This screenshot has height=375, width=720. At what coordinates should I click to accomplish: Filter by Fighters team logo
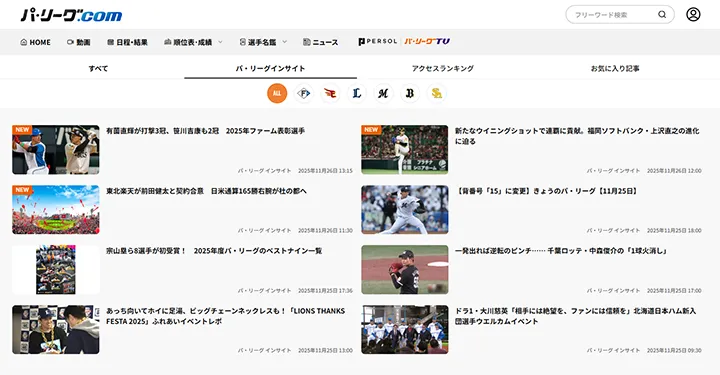click(x=304, y=93)
